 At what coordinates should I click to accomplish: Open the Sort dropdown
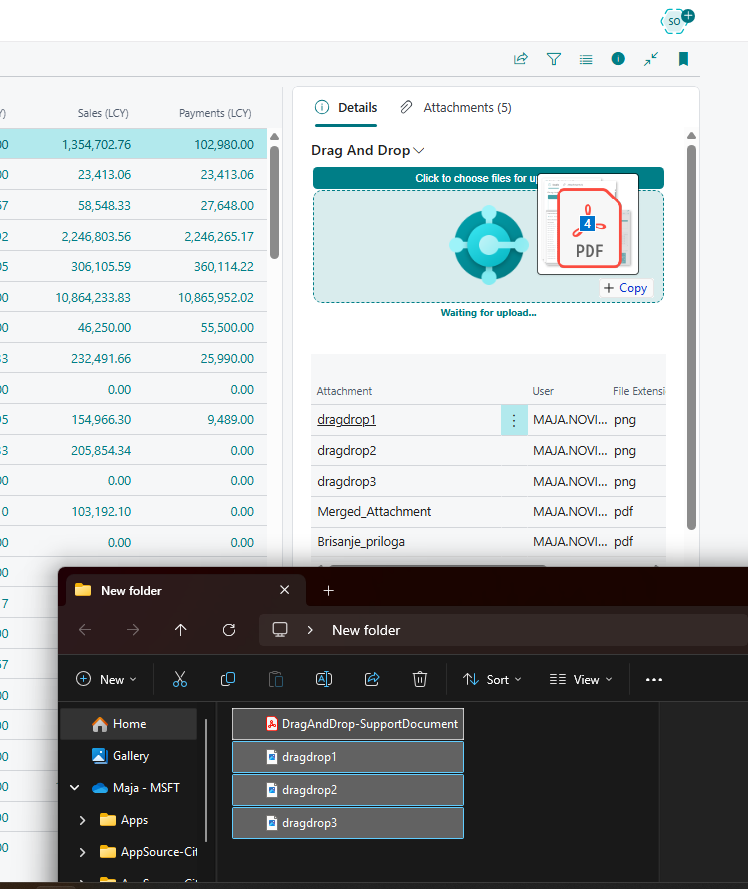click(492, 679)
